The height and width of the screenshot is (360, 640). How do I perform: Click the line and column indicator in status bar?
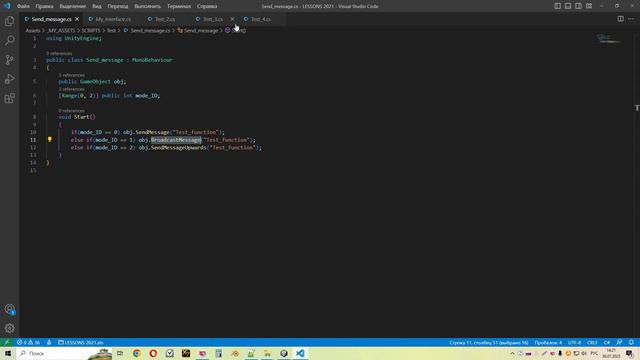click(x=489, y=342)
